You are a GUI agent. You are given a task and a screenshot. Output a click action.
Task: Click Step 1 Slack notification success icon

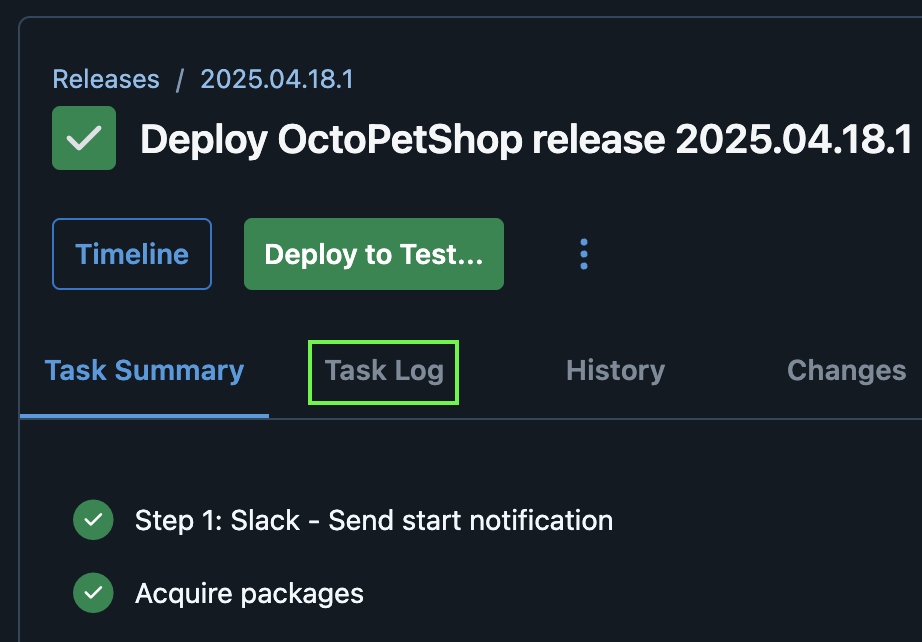click(x=93, y=520)
